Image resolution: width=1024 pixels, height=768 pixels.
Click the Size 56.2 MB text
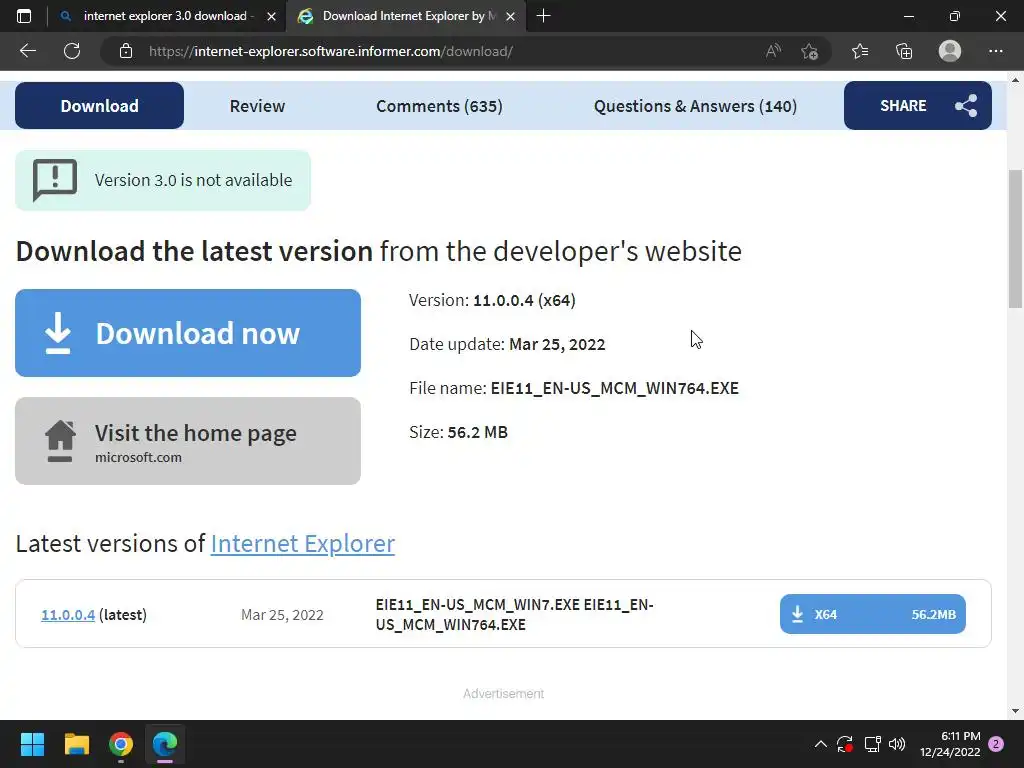pyautogui.click(x=458, y=432)
